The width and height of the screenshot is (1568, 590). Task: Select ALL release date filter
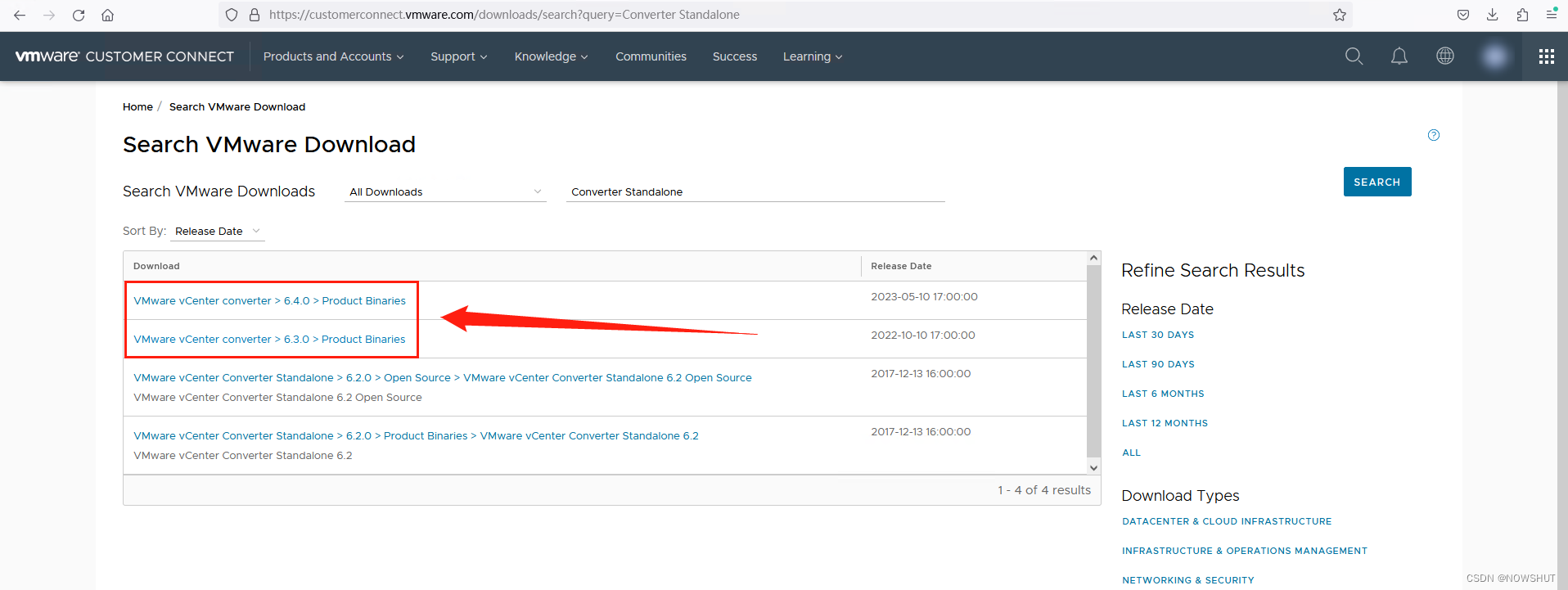click(1131, 453)
